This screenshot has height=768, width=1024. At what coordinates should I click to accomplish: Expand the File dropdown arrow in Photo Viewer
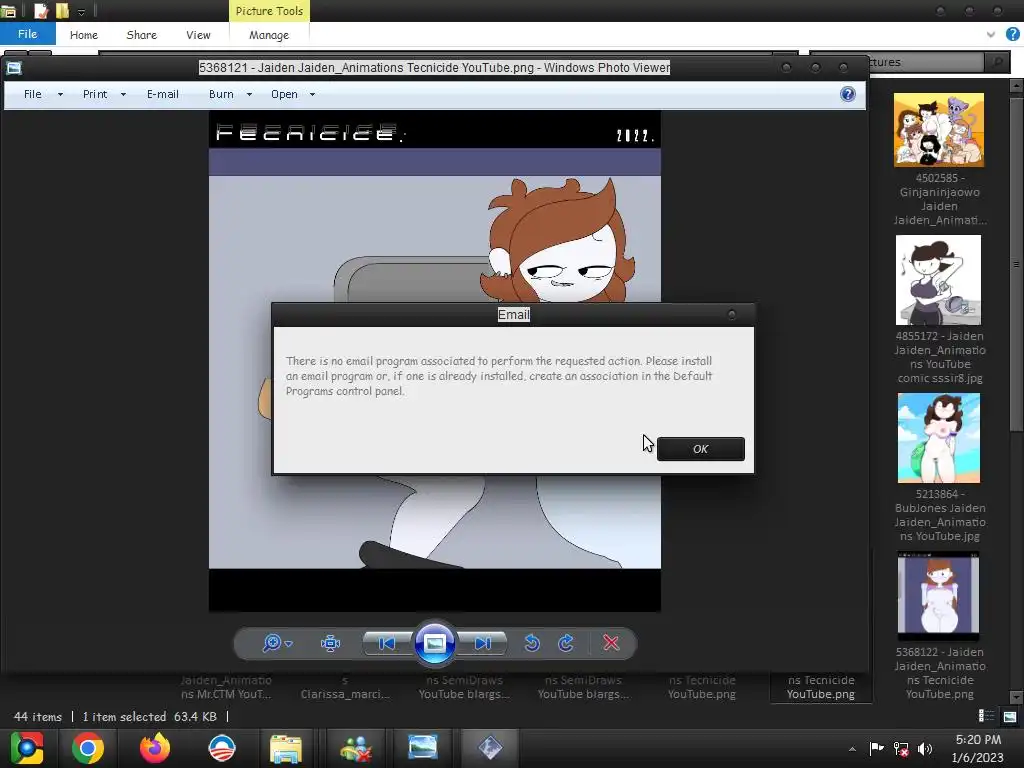point(60,95)
